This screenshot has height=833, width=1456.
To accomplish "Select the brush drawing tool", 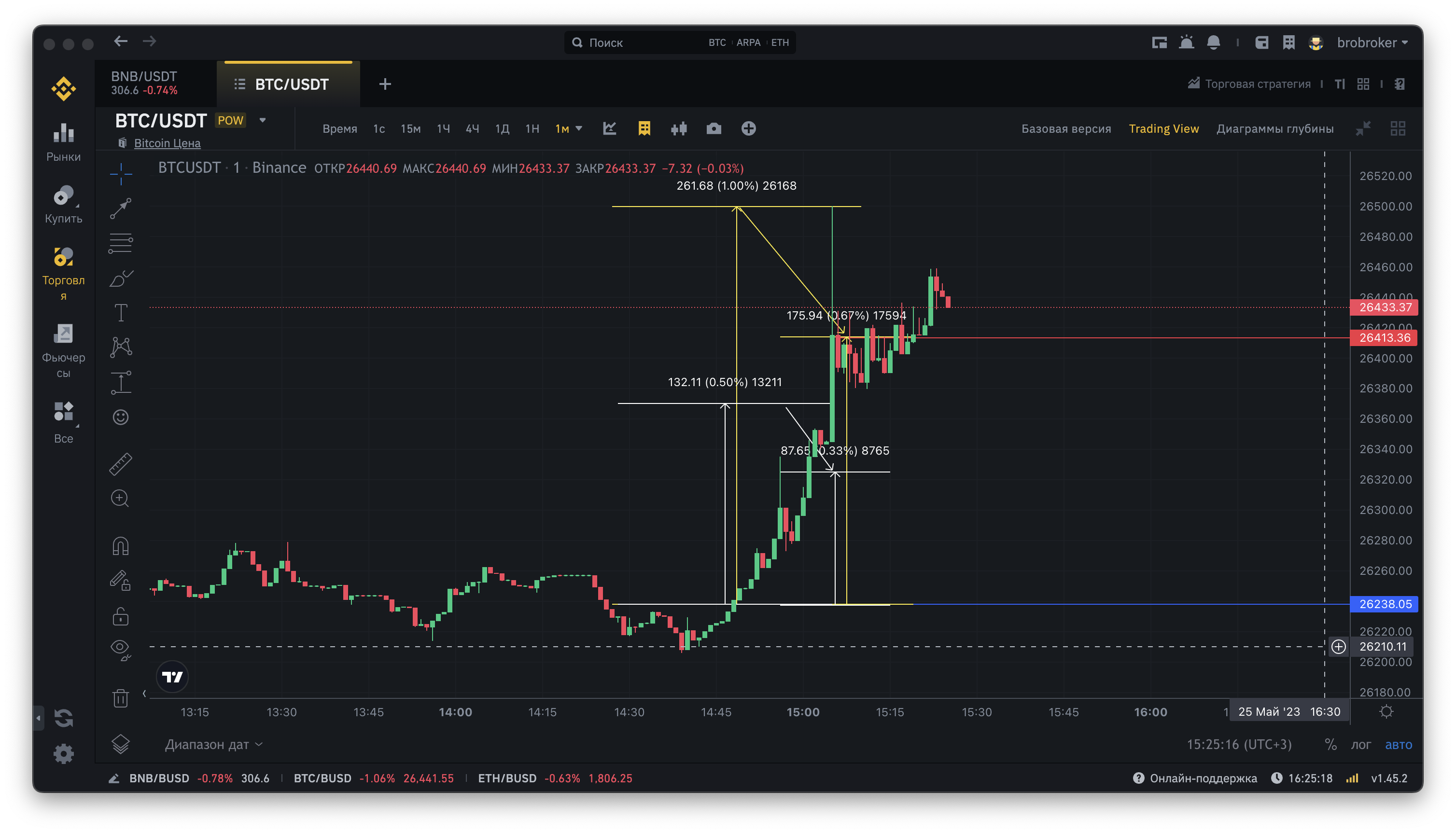I will click(x=121, y=278).
